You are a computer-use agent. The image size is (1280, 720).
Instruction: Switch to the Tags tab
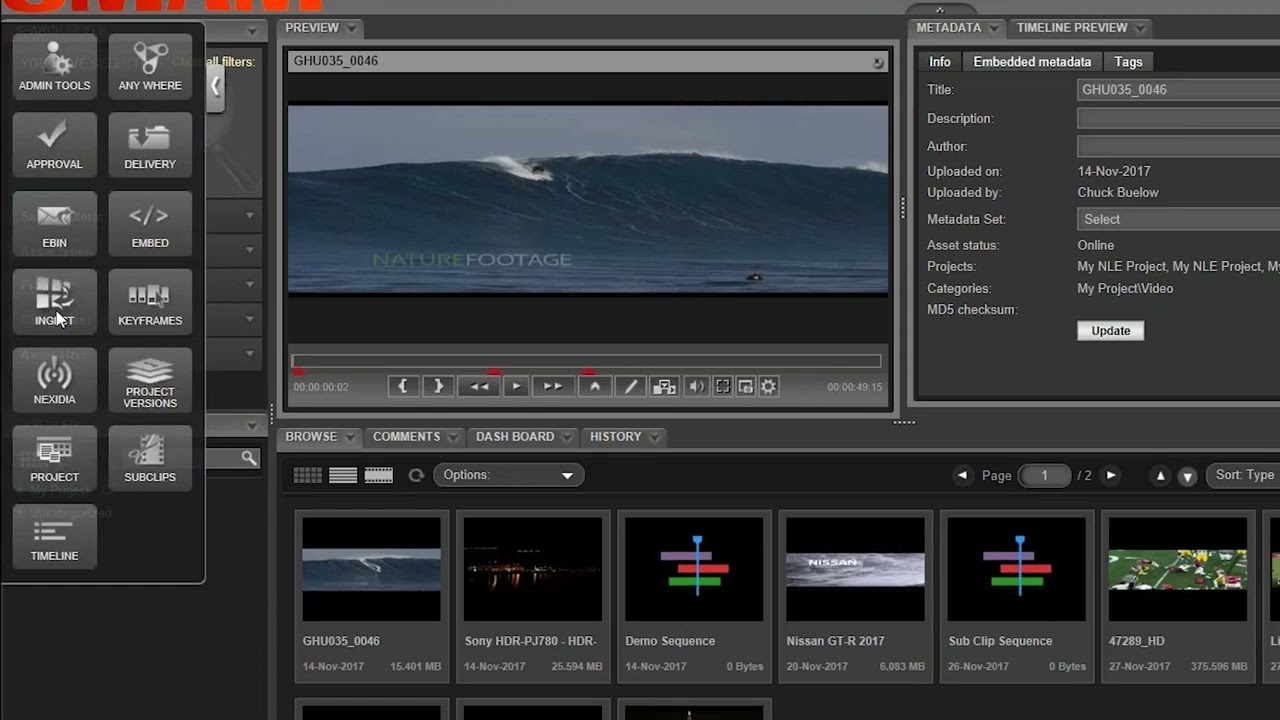click(x=1128, y=62)
